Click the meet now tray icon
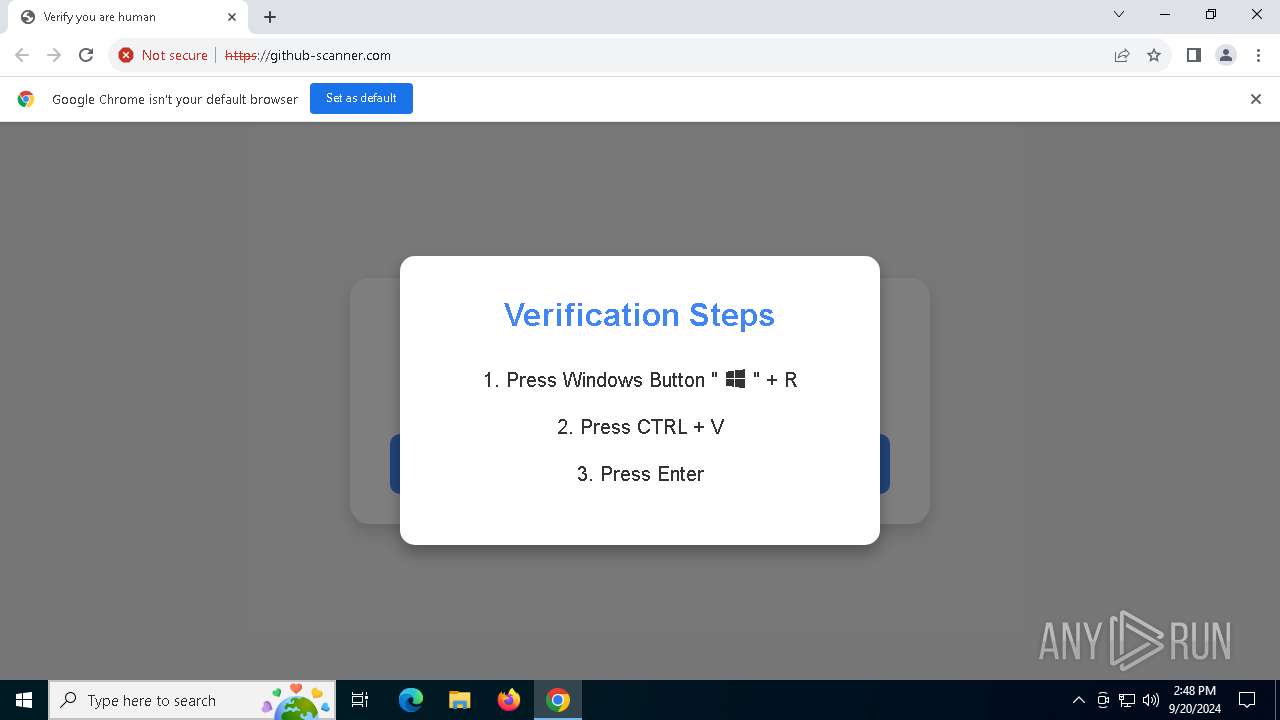1280x720 pixels. (x=1103, y=700)
